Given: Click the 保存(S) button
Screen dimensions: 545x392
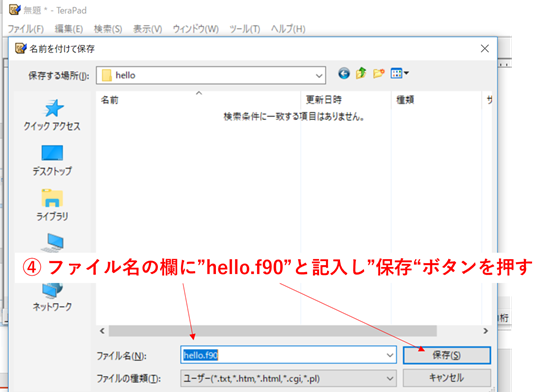Looking at the screenshot, I should point(447,355).
